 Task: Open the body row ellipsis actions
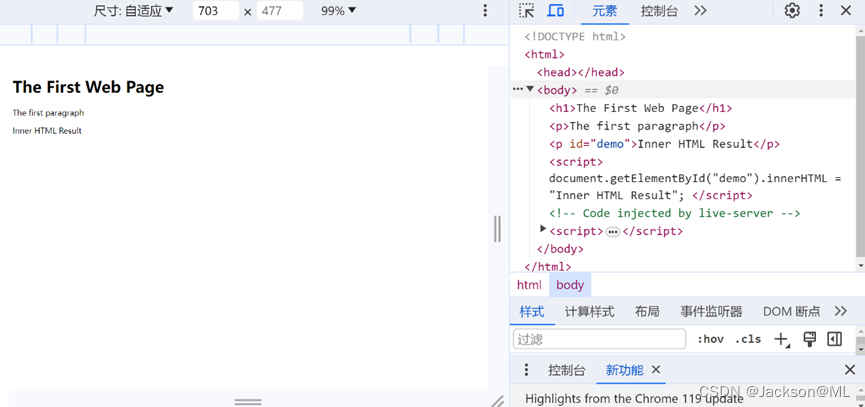coord(517,89)
